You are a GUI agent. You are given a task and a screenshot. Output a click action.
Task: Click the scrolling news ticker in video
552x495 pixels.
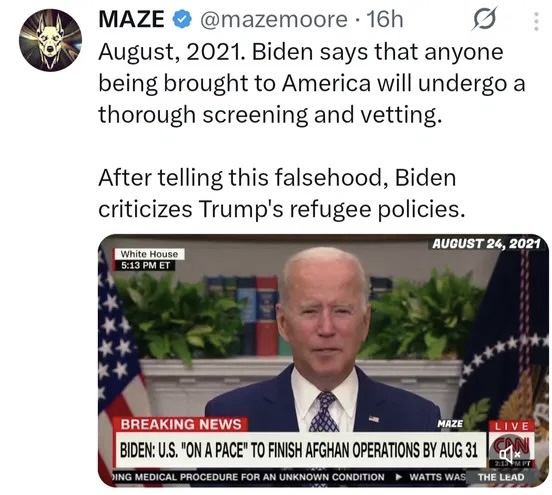pyautogui.click(x=289, y=477)
